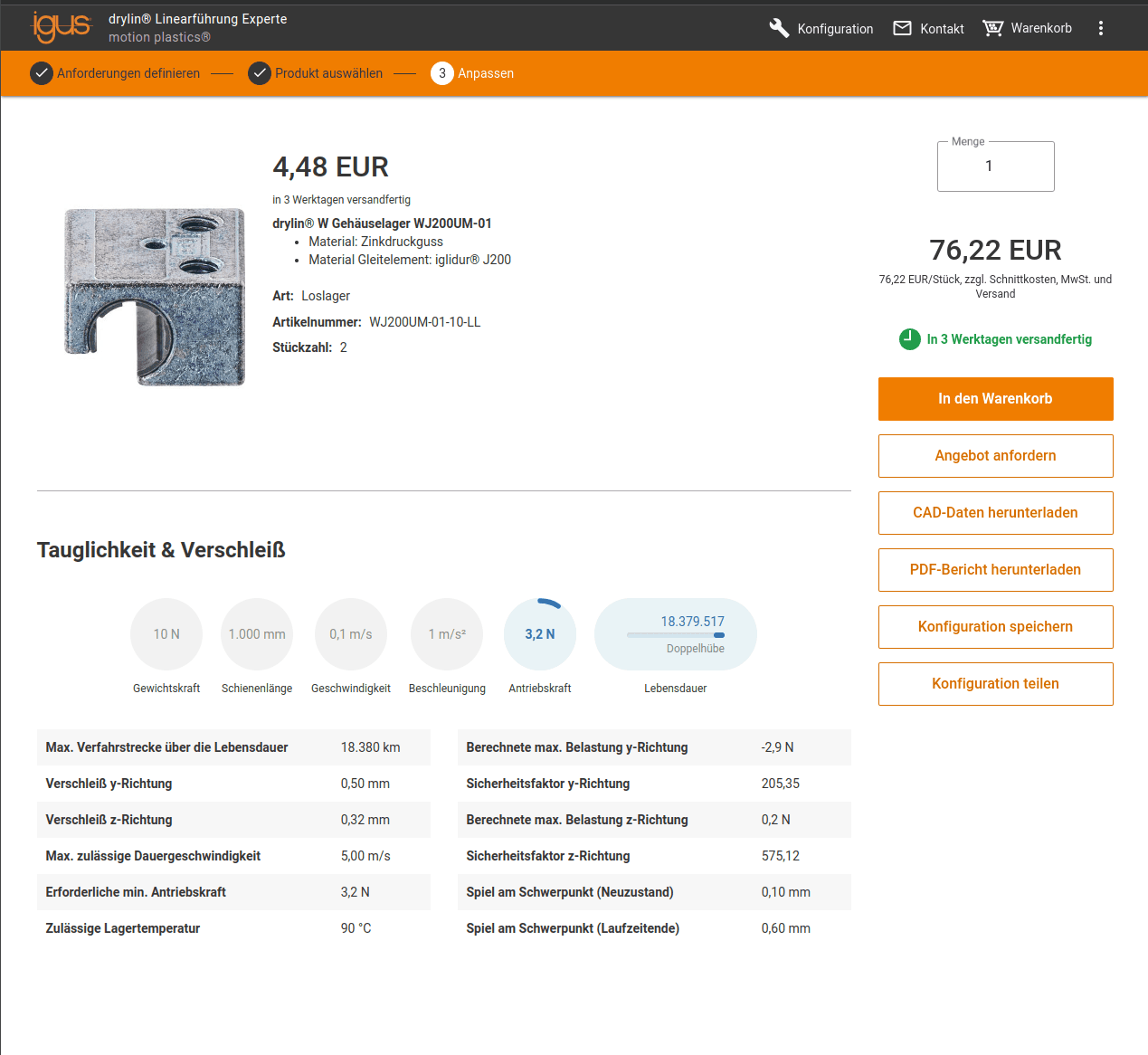1148x1055 pixels.
Task: Click Angebot anfordern button
Action: click(x=995, y=456)
